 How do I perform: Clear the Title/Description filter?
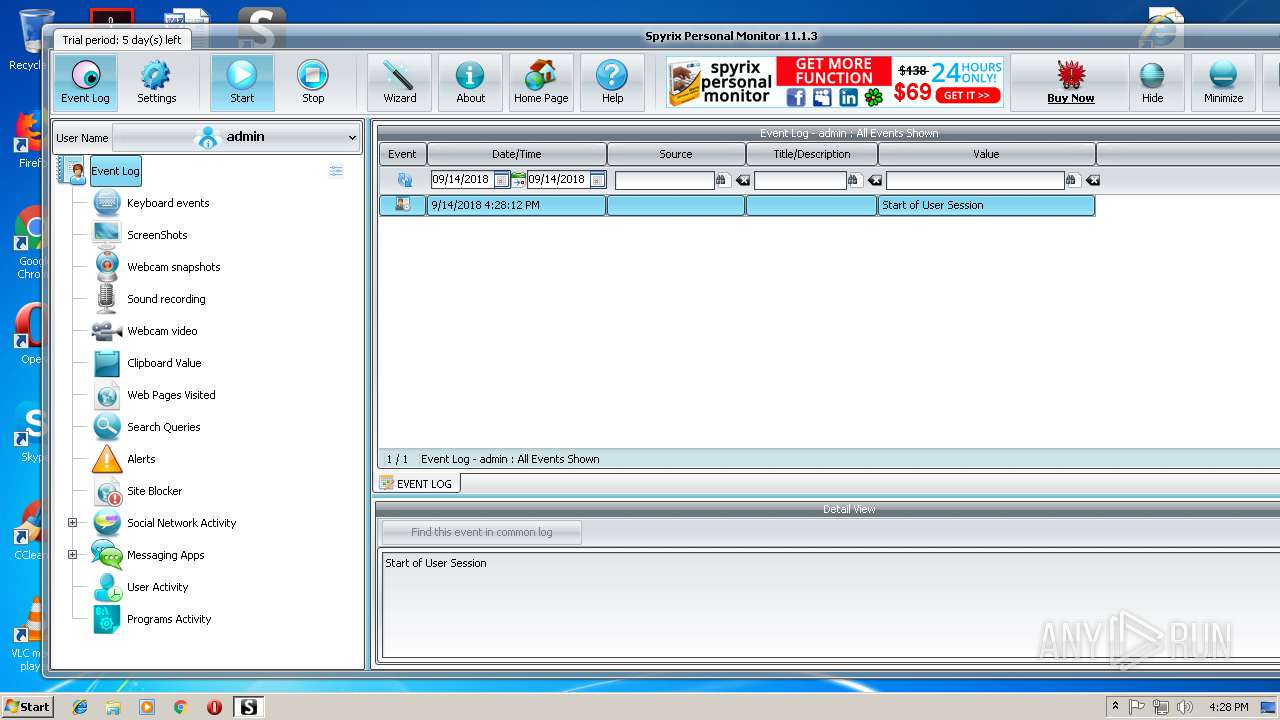(x=874, y=180)
